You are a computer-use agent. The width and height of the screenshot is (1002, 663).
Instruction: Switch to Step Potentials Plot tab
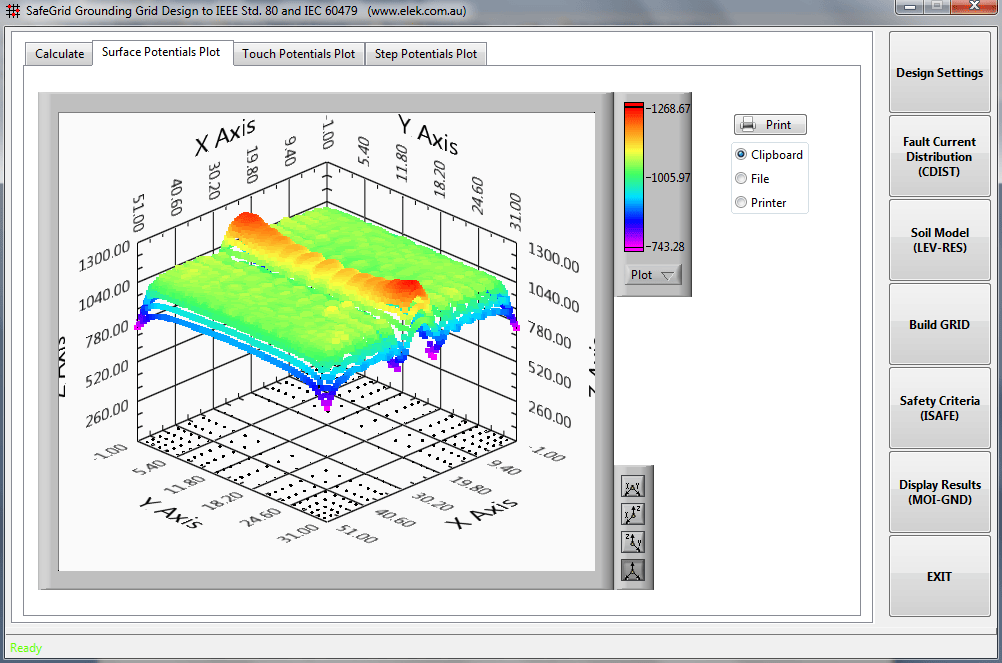click(x=425, y=54)
